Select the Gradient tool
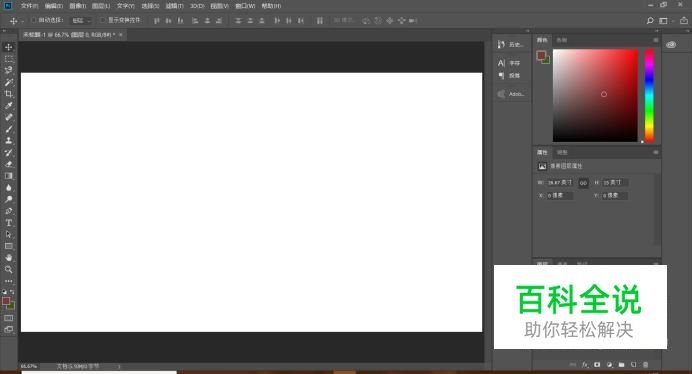The image size is (692, 374). click(x=8, y=176)
